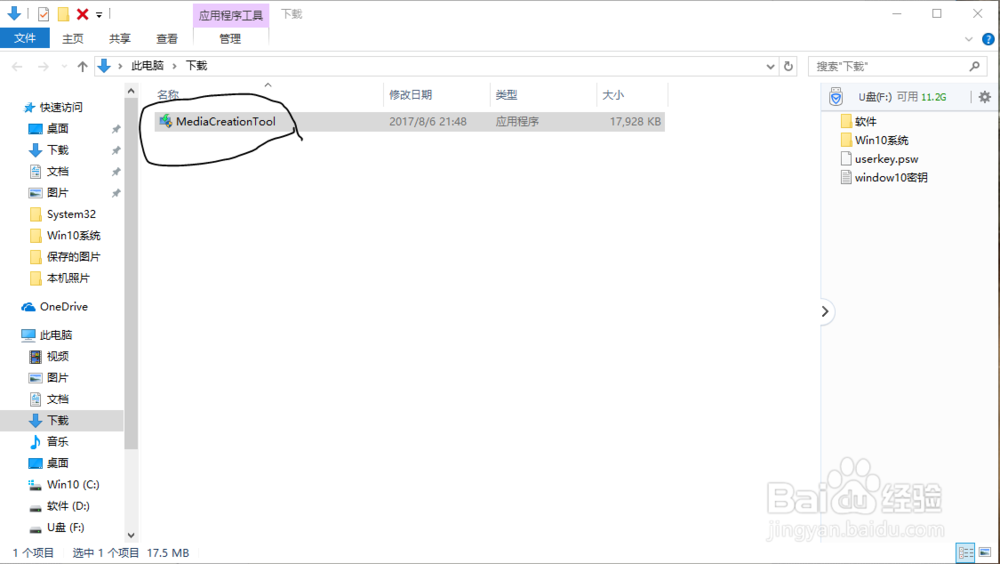The image size is (1000, 564).
Task: Open Win10系统 folder on U盘 panel
Action: click(x=881, y=140)
